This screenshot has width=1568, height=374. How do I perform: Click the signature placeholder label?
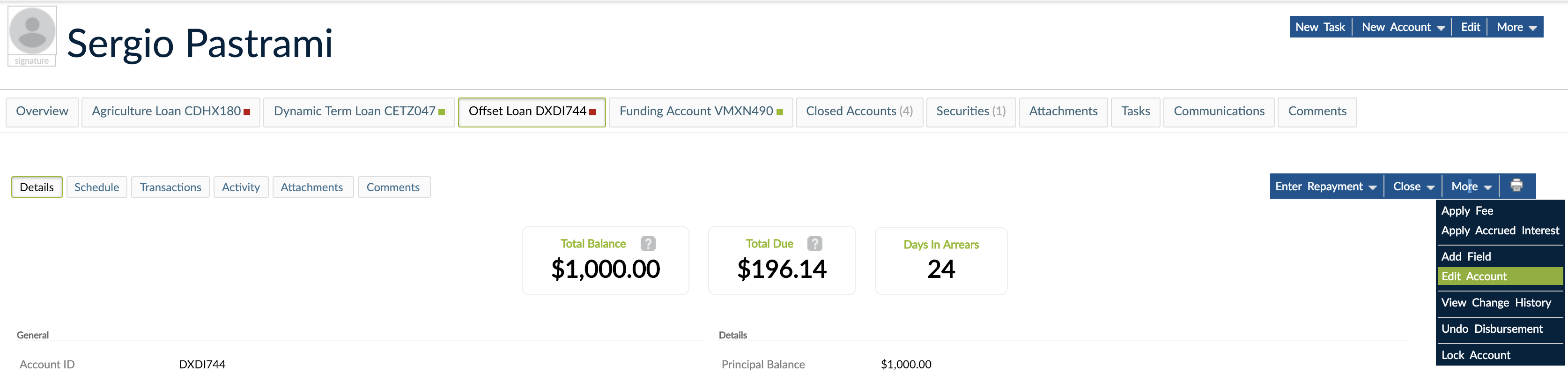tap(32, 60)
